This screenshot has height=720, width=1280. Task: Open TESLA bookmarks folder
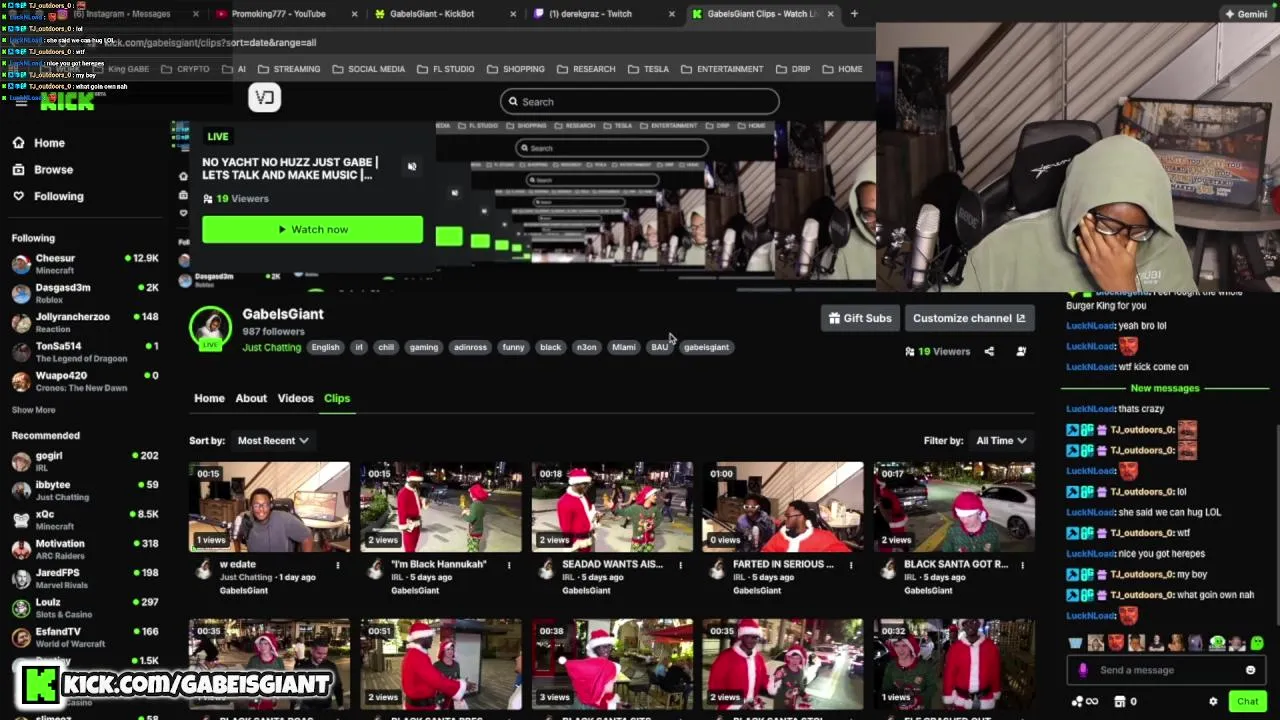[648, 69]
